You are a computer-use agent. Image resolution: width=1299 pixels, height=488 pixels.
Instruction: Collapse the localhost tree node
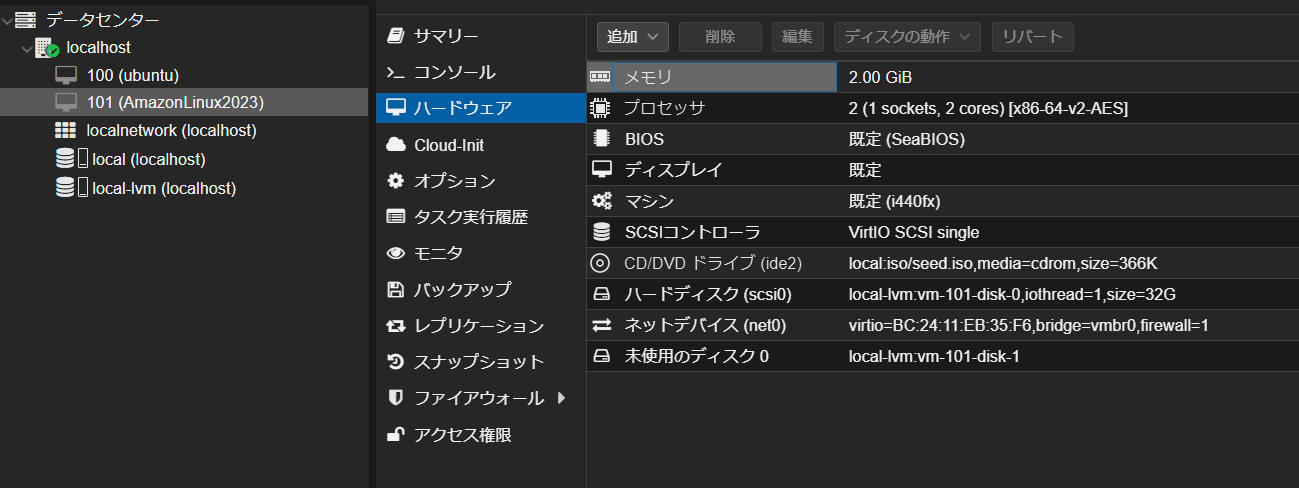click(x=26, y=47)
